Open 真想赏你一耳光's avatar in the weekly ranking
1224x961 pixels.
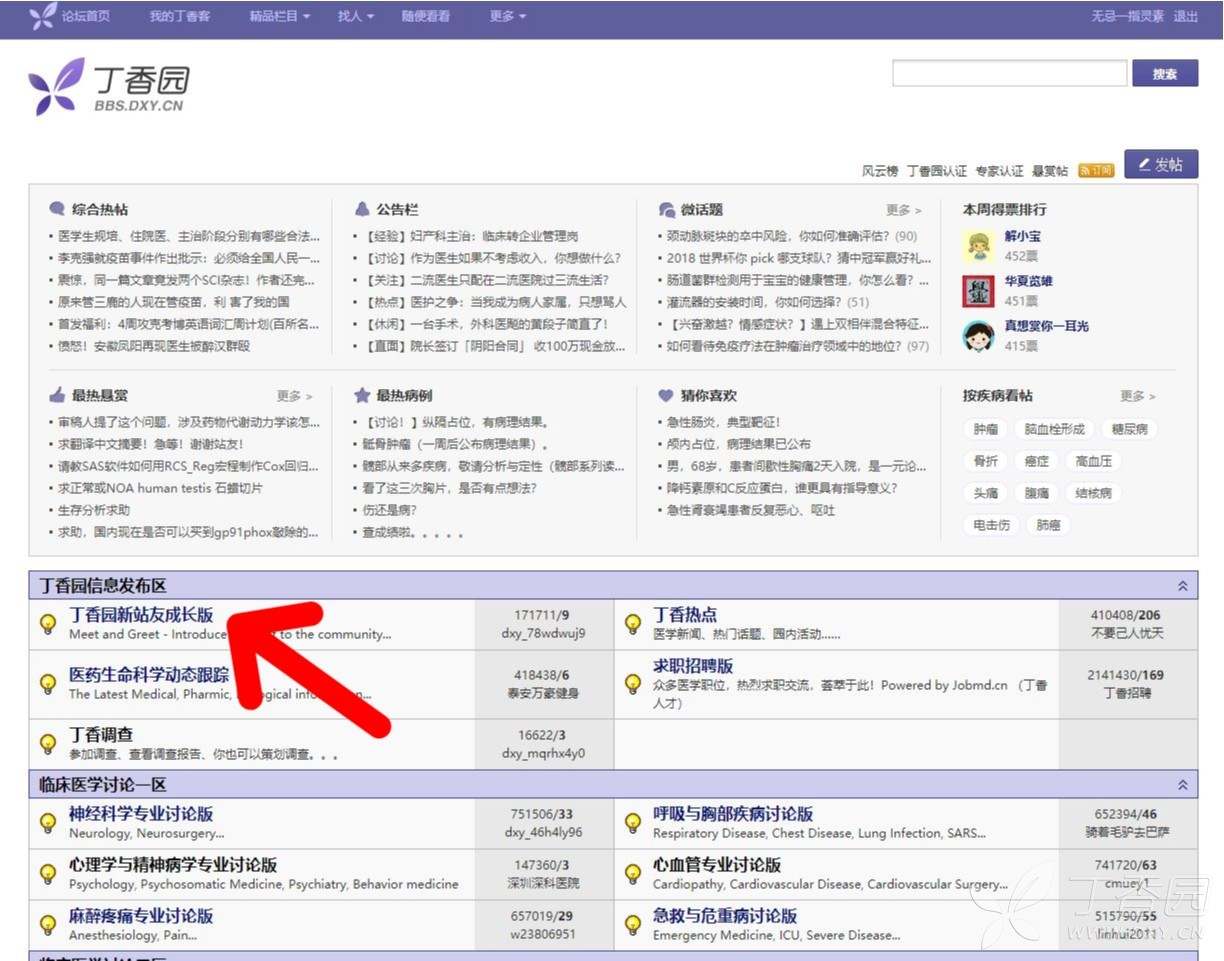coord(978,335)
